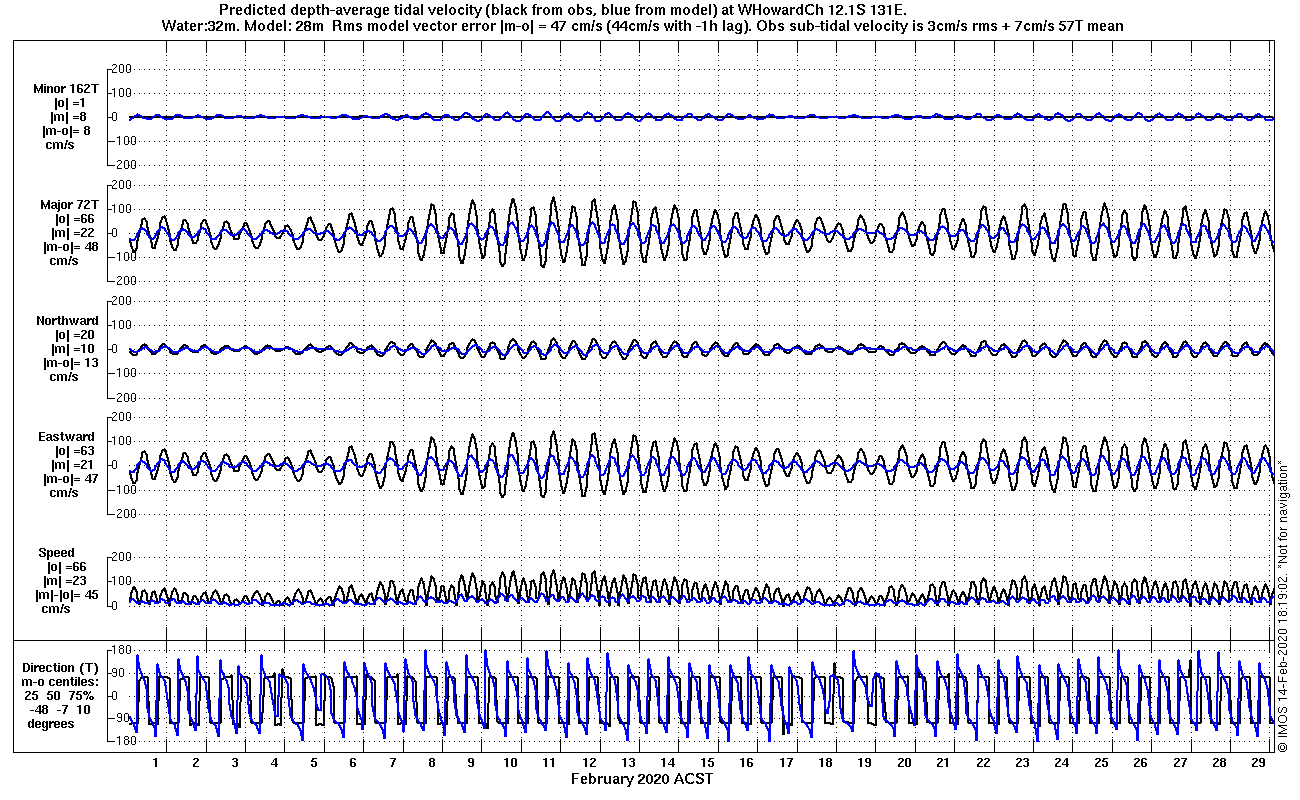Click day '14' on the date axis
Image resolution: width=1300 pixels, height=800 pixels.
tap(668, 762)
